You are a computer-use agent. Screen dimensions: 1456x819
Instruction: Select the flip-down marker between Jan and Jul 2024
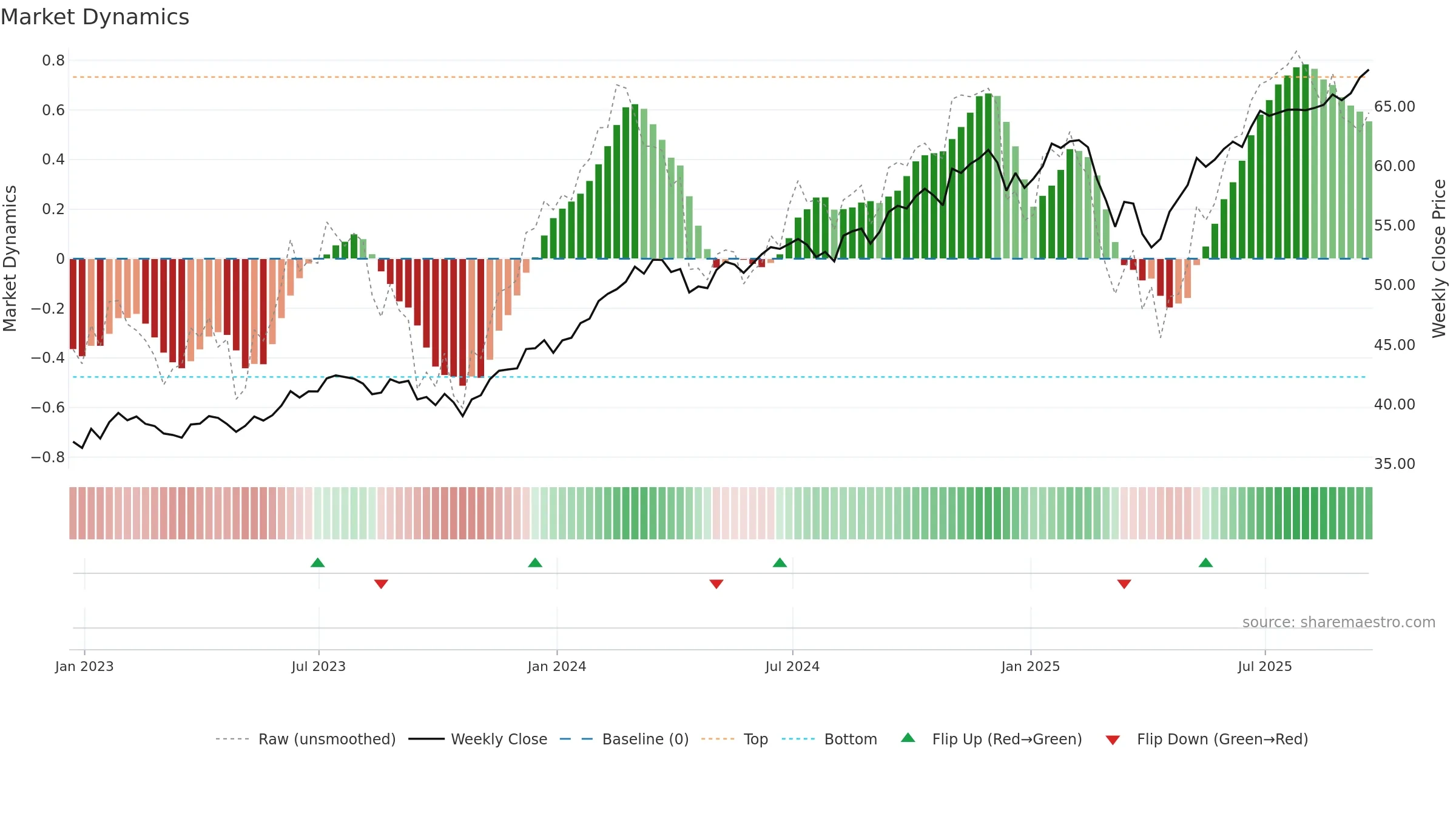point(716,584)
